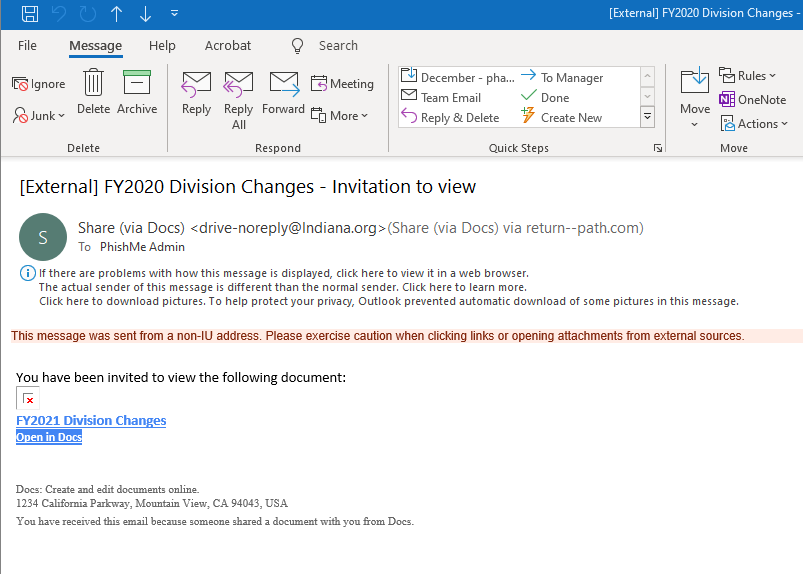Screen dimensions: 803x574
Task: Open the Junk dropdown menu
Action: (x=39, y=116)
